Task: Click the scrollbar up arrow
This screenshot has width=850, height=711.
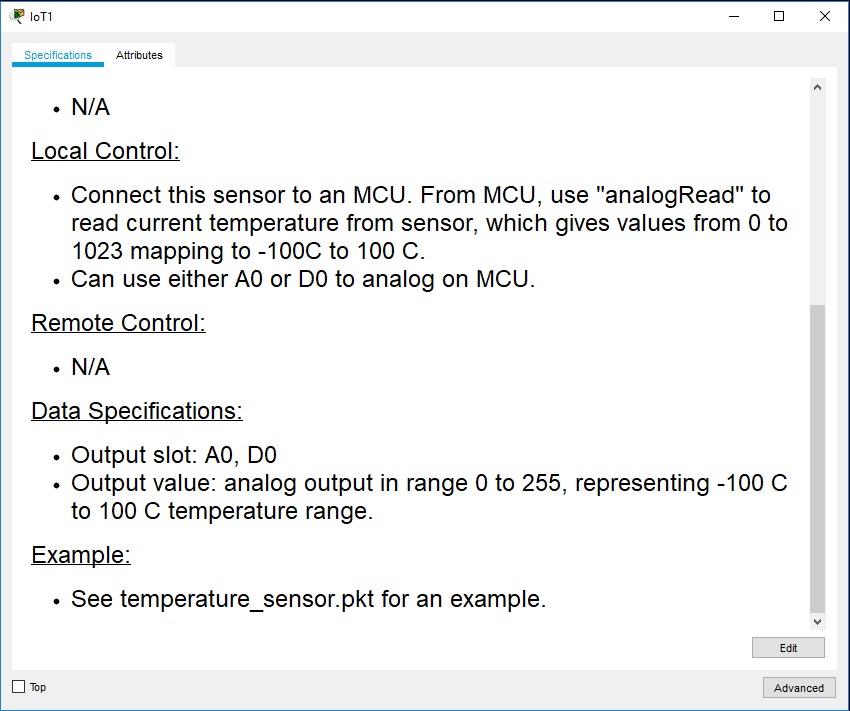Action: click(818, 85)
